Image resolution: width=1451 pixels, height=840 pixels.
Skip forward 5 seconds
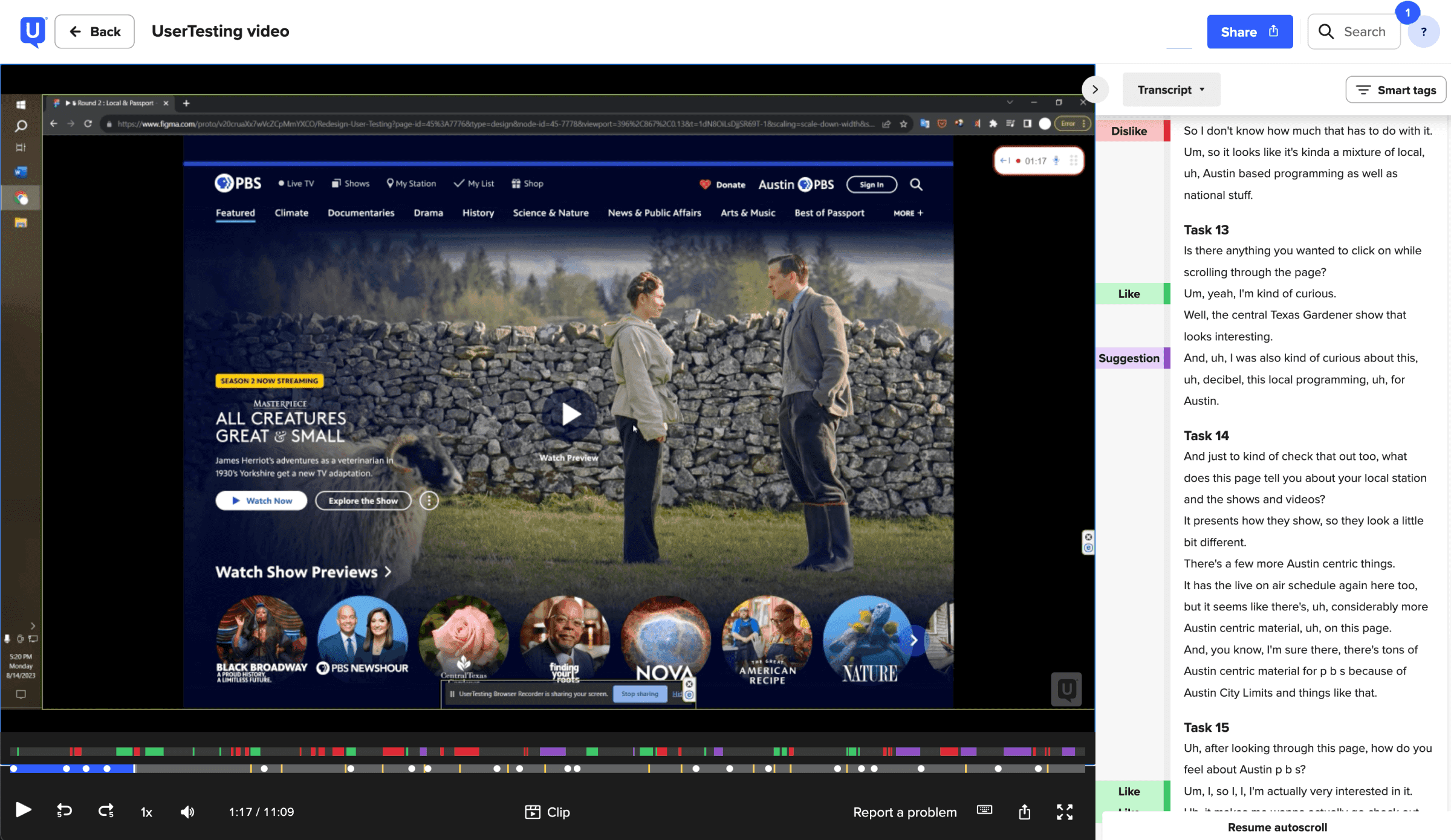(106, 811)
